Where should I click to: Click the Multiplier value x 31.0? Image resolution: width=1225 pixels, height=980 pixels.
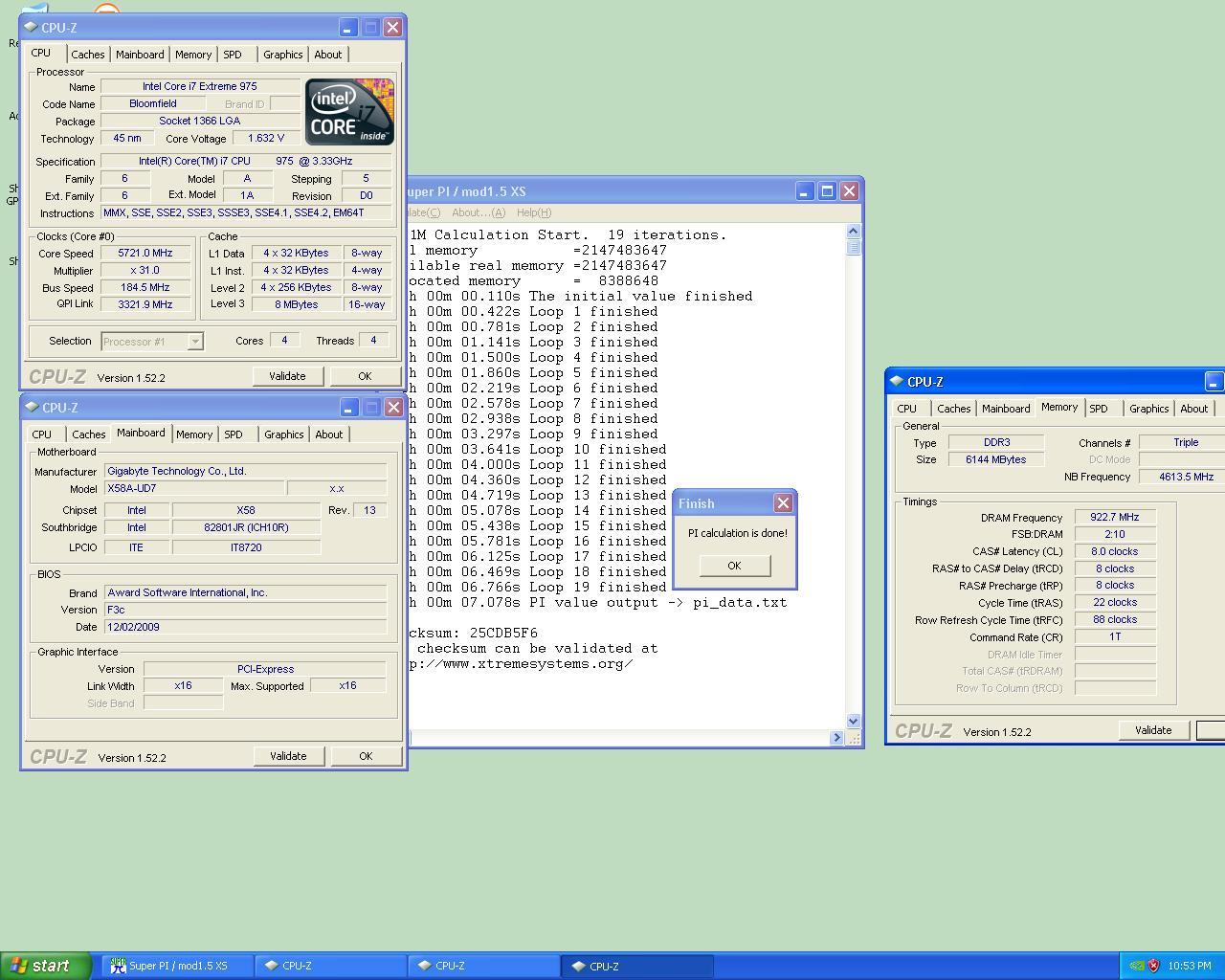145,271
